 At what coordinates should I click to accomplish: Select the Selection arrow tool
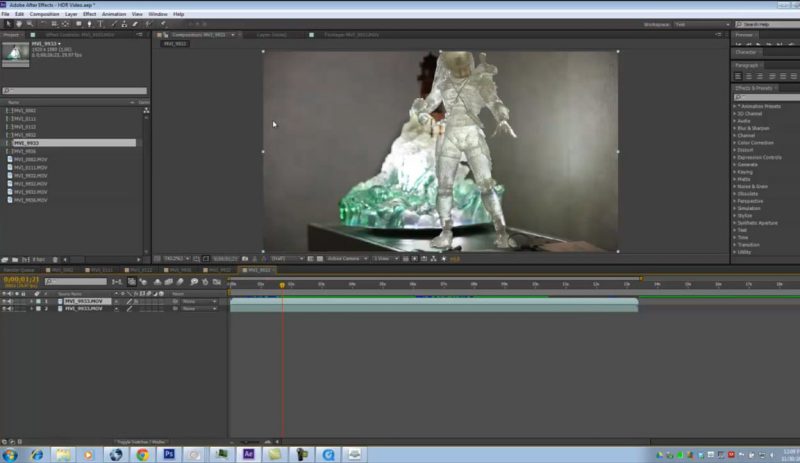(x=7, y=23)
